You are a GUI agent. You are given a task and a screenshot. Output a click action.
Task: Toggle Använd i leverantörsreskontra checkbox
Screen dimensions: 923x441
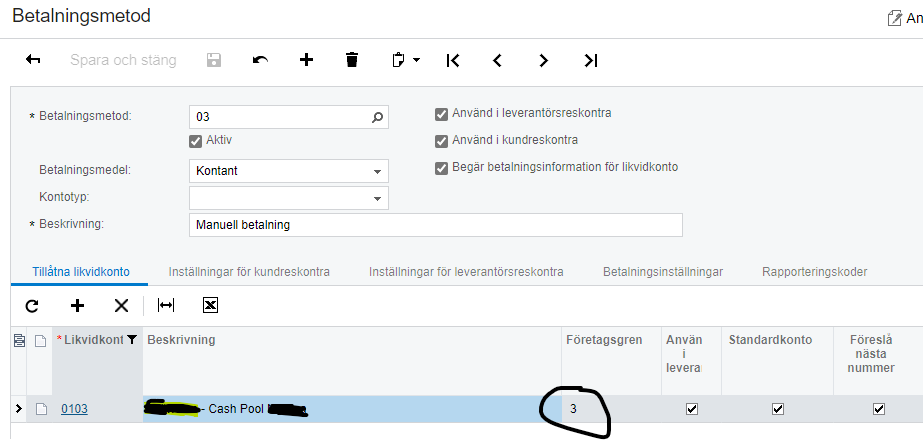441,114
